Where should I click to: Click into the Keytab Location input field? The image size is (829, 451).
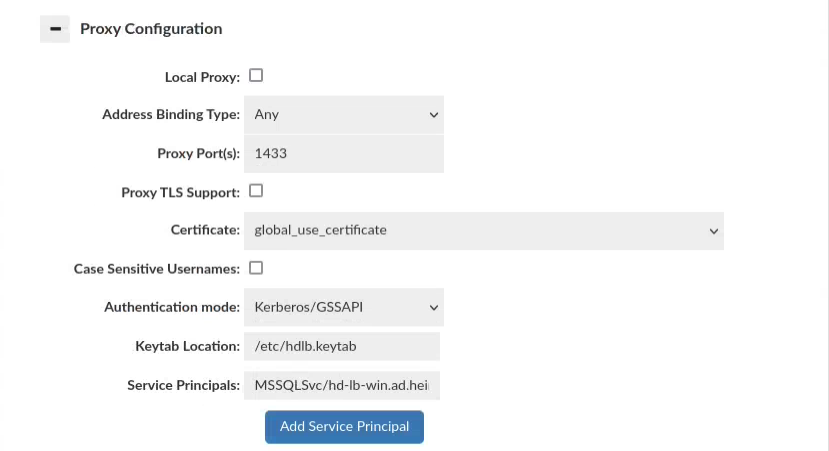point(341,347)
